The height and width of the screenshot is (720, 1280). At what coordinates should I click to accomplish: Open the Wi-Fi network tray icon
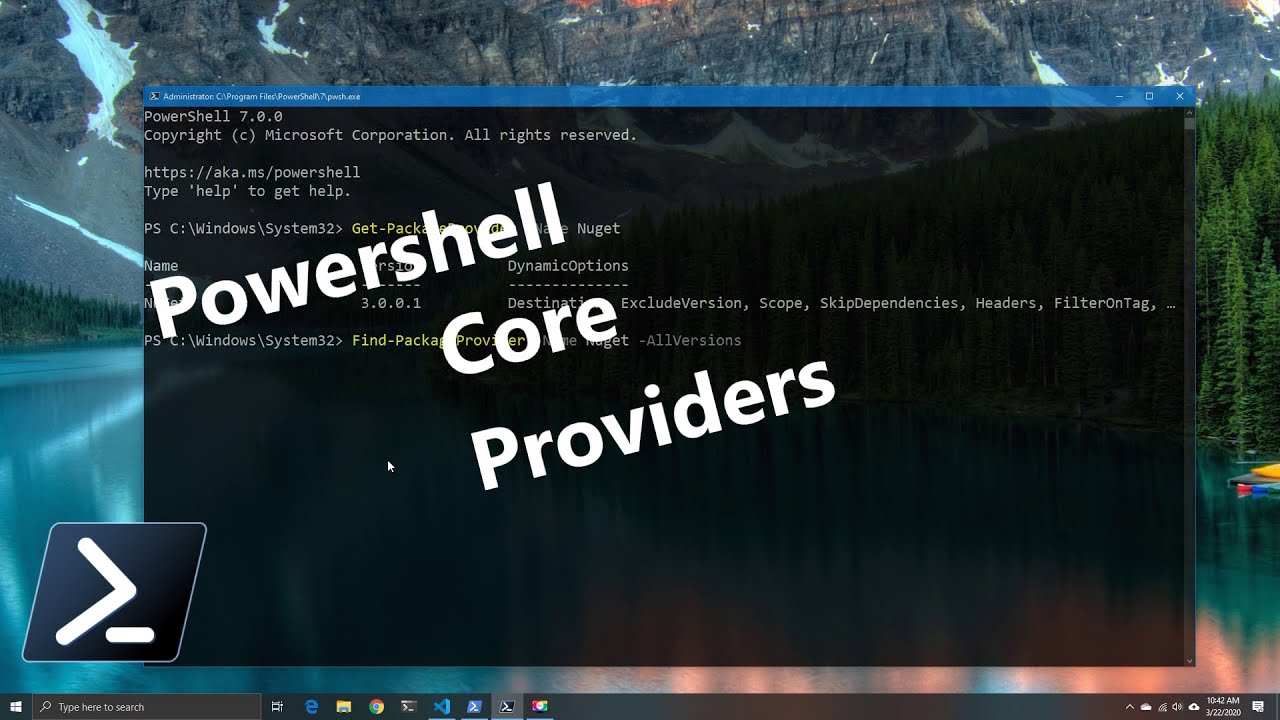1162,707
